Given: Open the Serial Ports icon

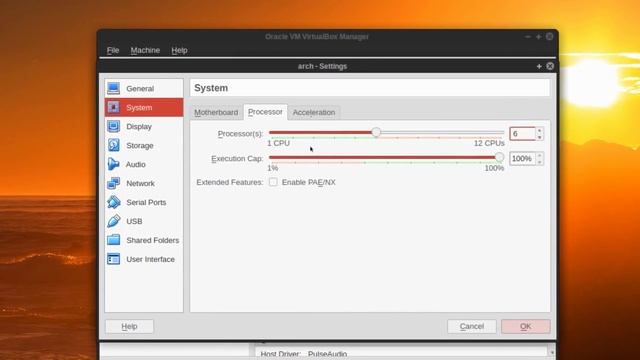Looking at the screenshot, I should point(113,202).
